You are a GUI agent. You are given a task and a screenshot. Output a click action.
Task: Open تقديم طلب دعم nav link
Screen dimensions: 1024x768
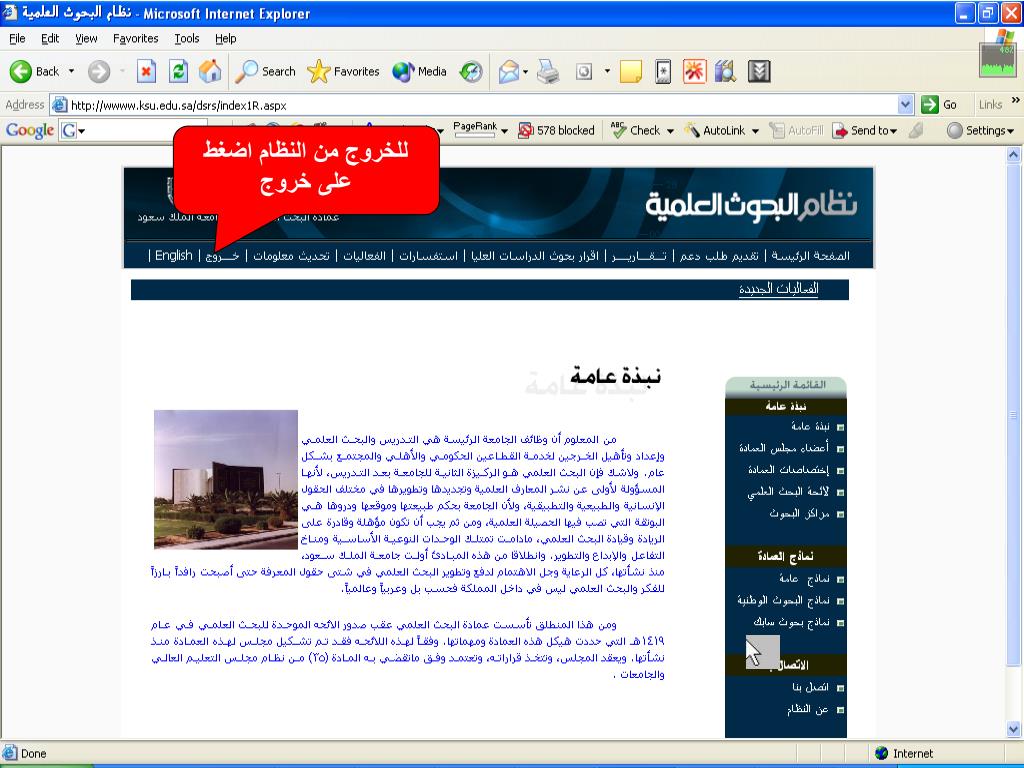[719, 255]
